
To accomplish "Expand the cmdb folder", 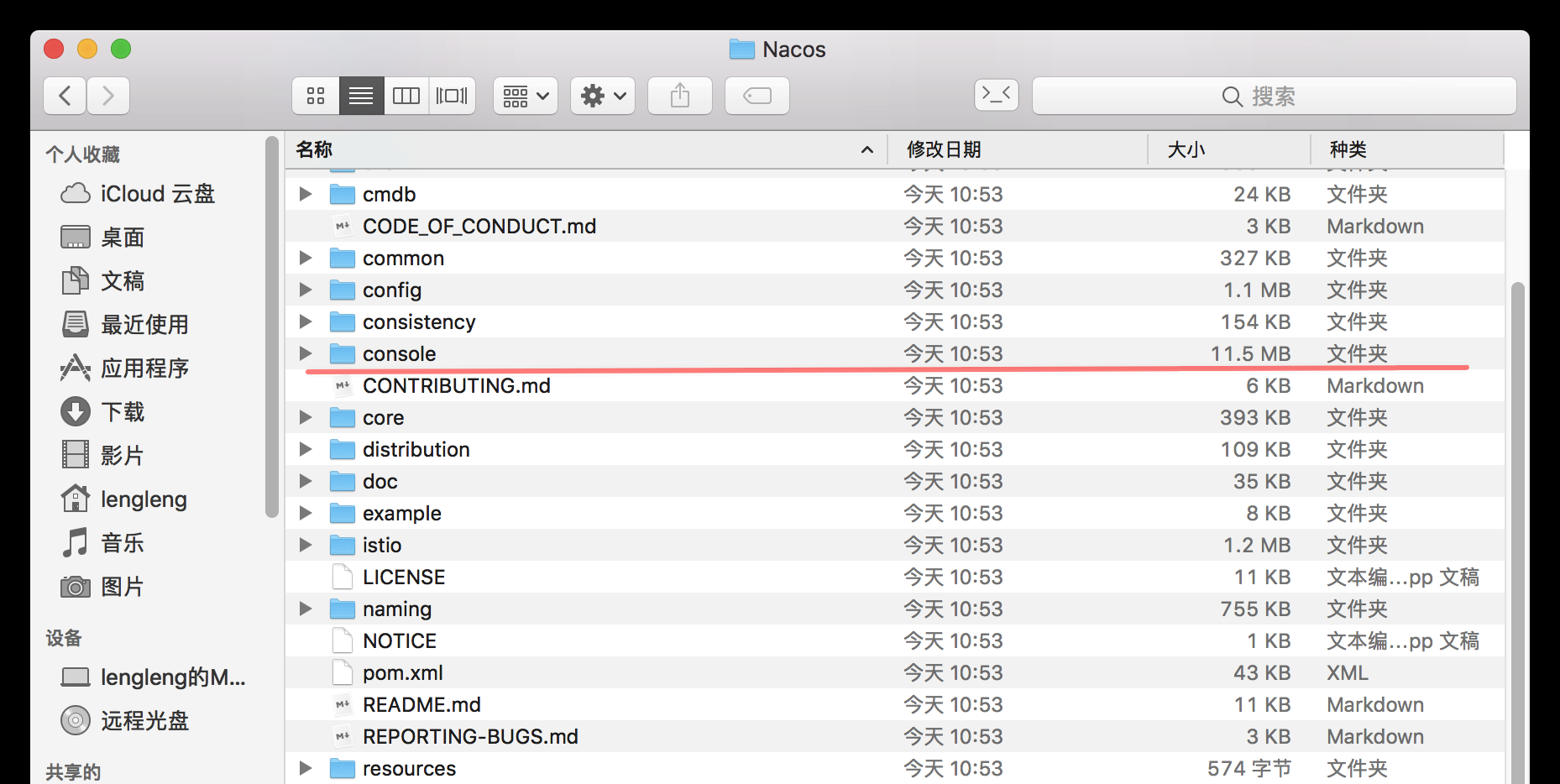I will click(306, 194).
